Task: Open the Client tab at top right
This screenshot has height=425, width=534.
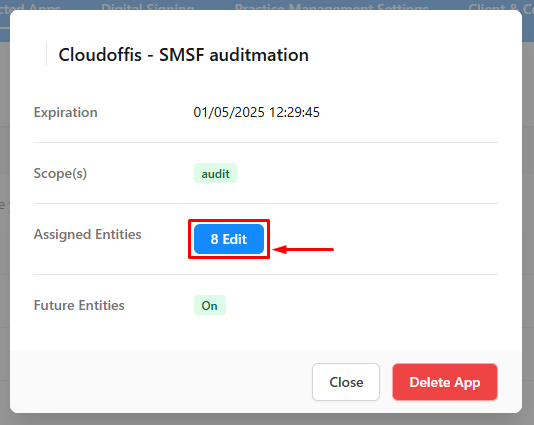Action: click(x=501, y=6)
